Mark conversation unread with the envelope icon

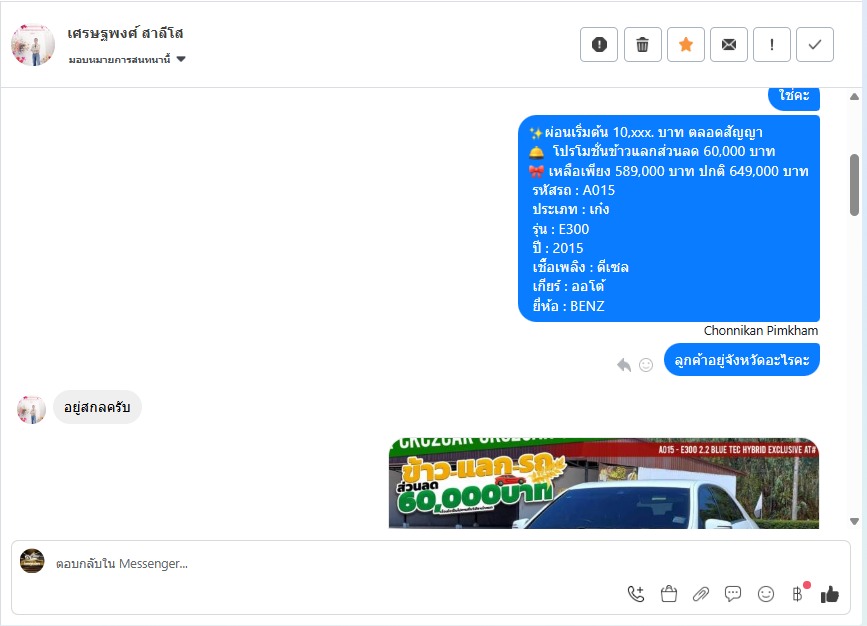pos(729,44)
